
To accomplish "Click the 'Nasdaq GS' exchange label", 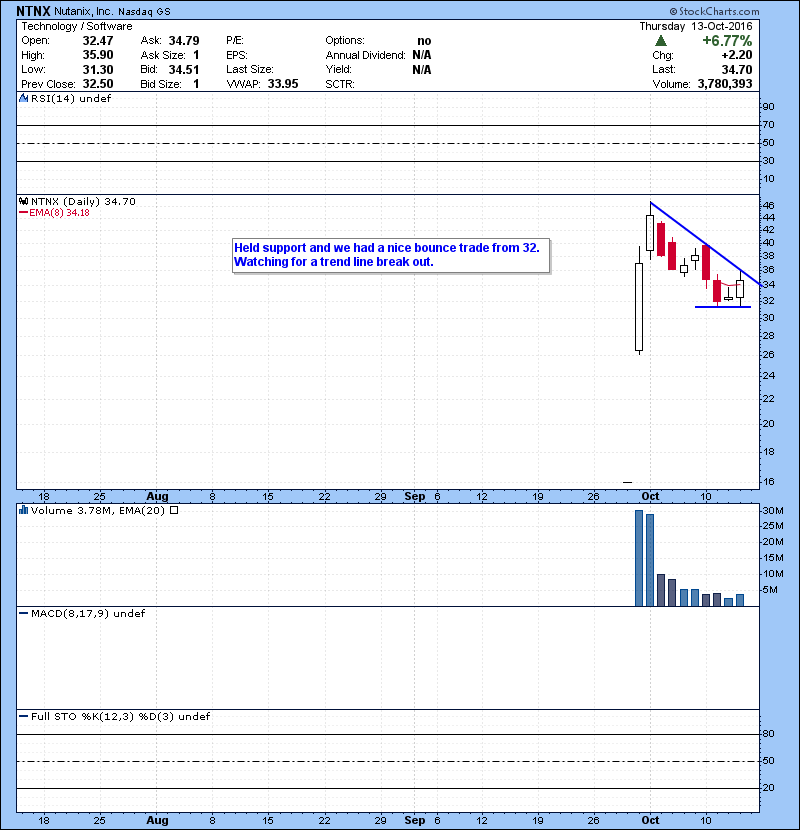I will coord(144,12).
